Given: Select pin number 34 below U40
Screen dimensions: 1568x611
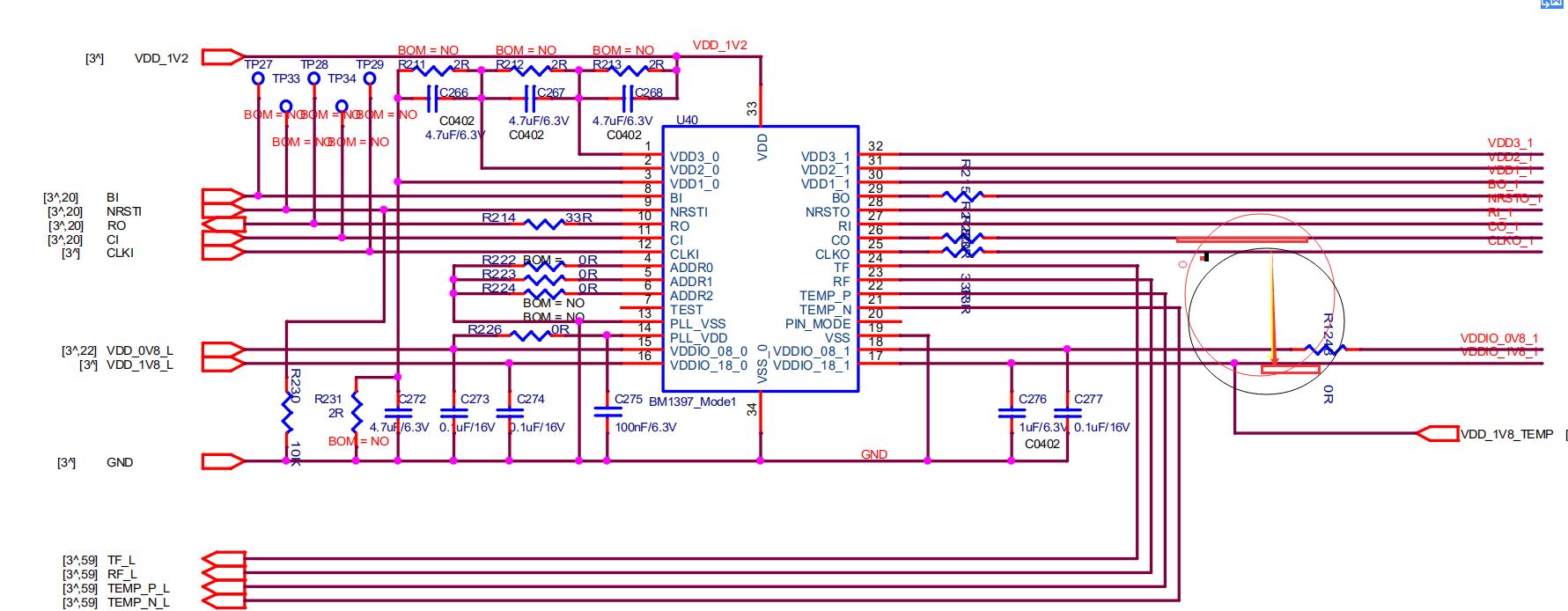Looking at the screenshot, I should click(x=752, y=409).
